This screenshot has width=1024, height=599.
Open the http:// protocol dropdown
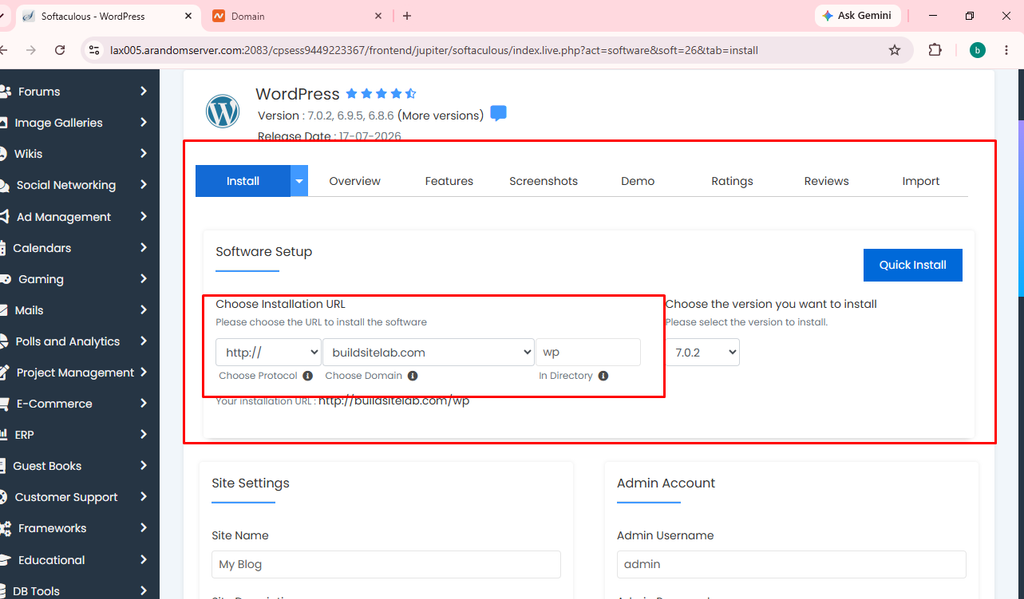[268, 352]
